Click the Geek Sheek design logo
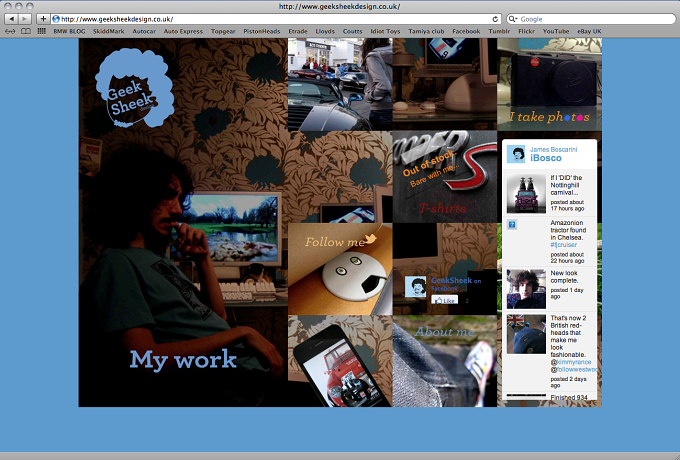 pos(134,88)
